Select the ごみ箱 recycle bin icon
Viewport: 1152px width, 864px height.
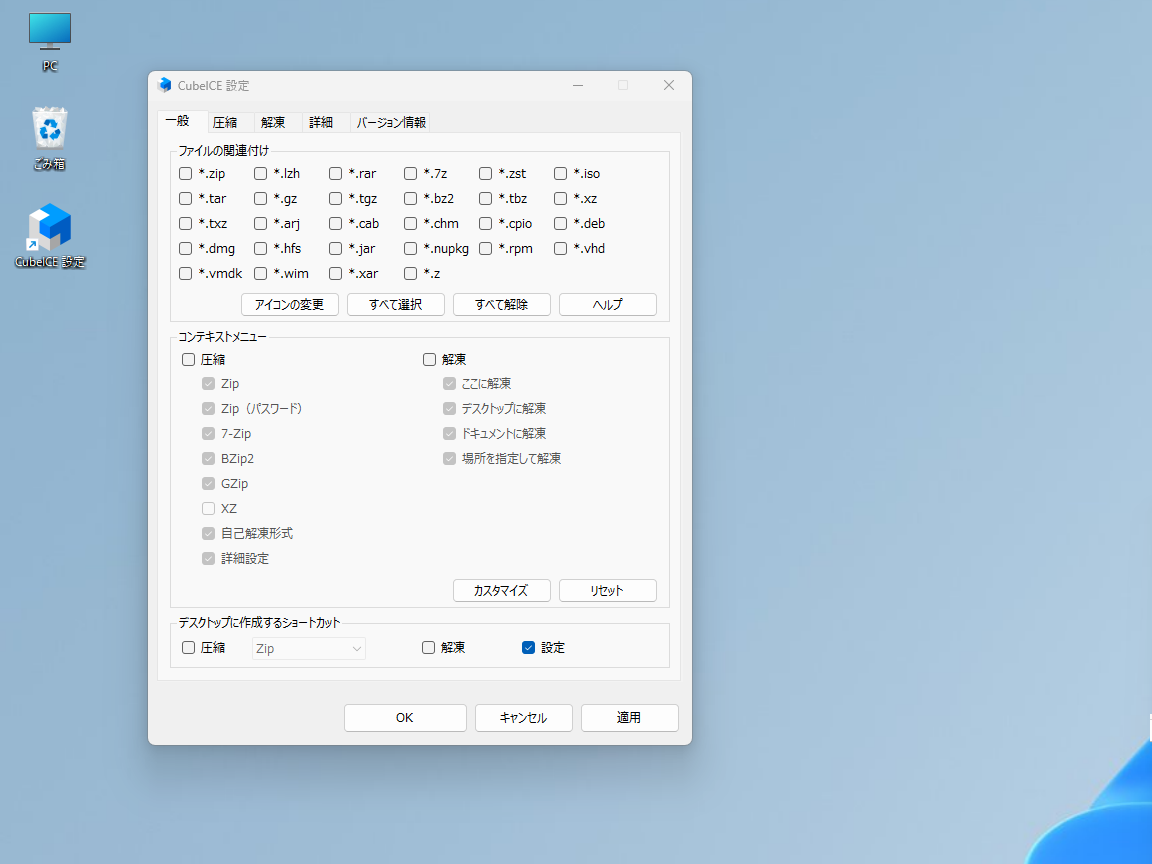50,139
